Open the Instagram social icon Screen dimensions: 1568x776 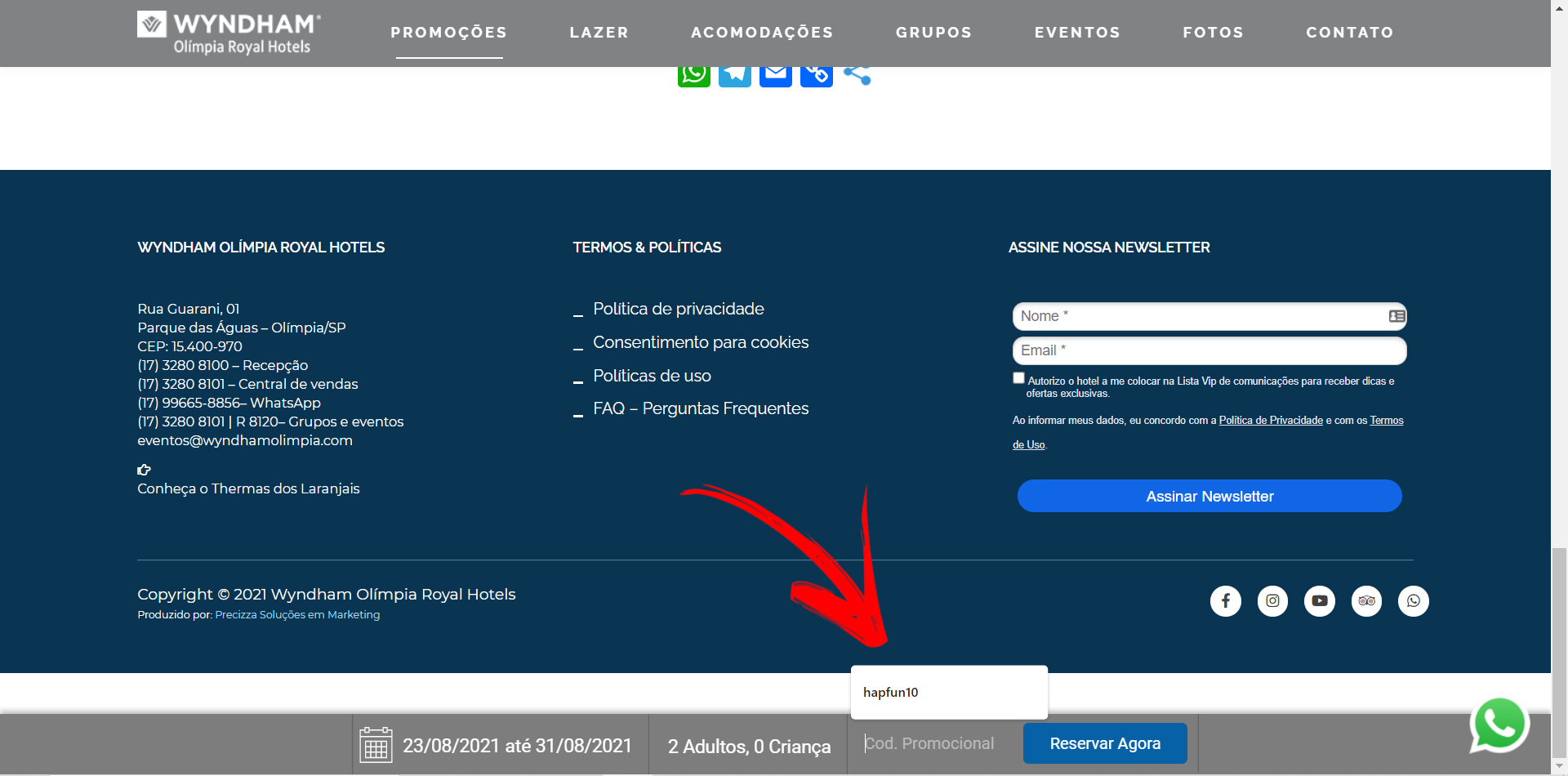[x=1272, y=601]
